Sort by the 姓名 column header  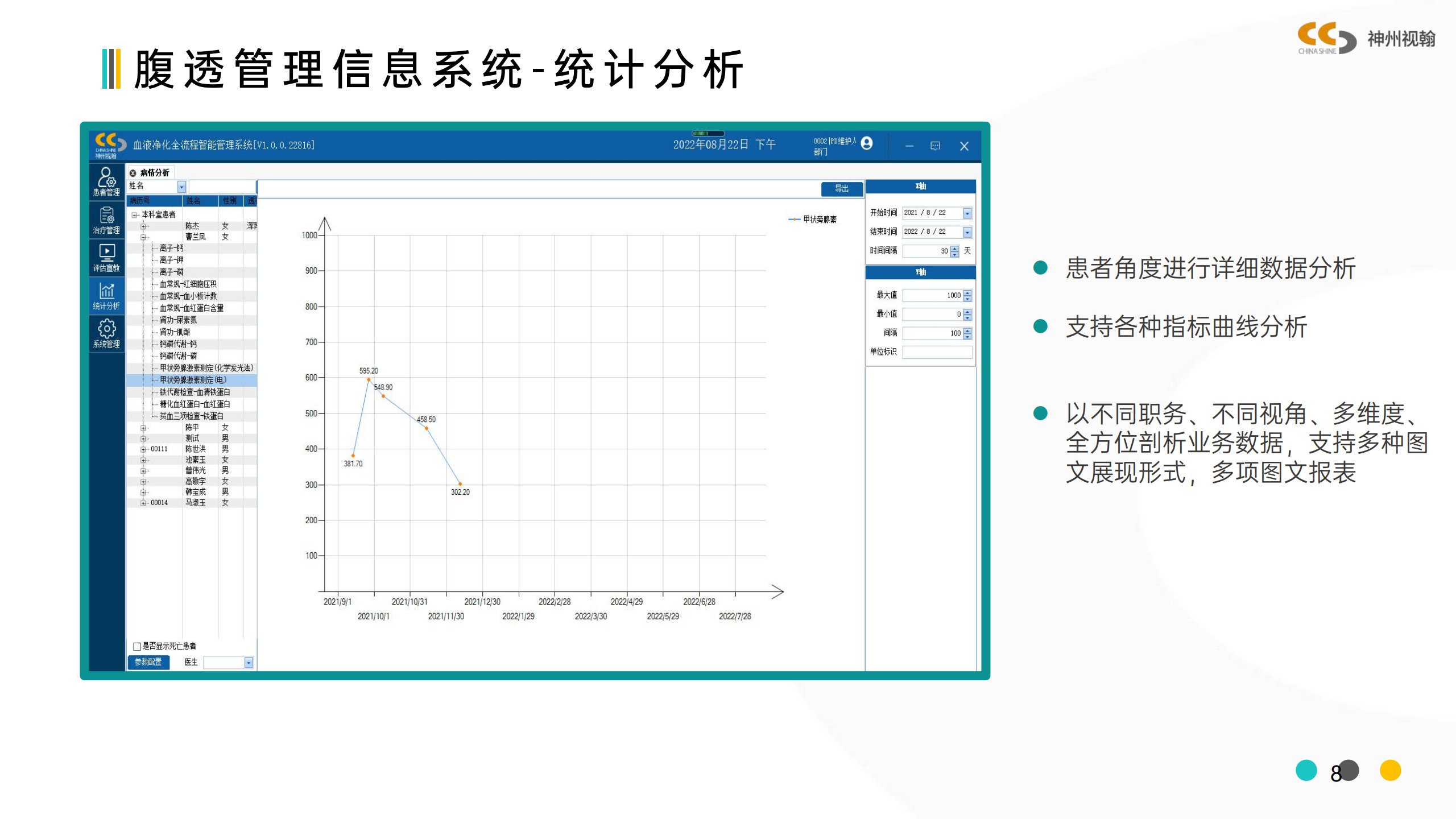pyautogui.click(x=200, y=201)
